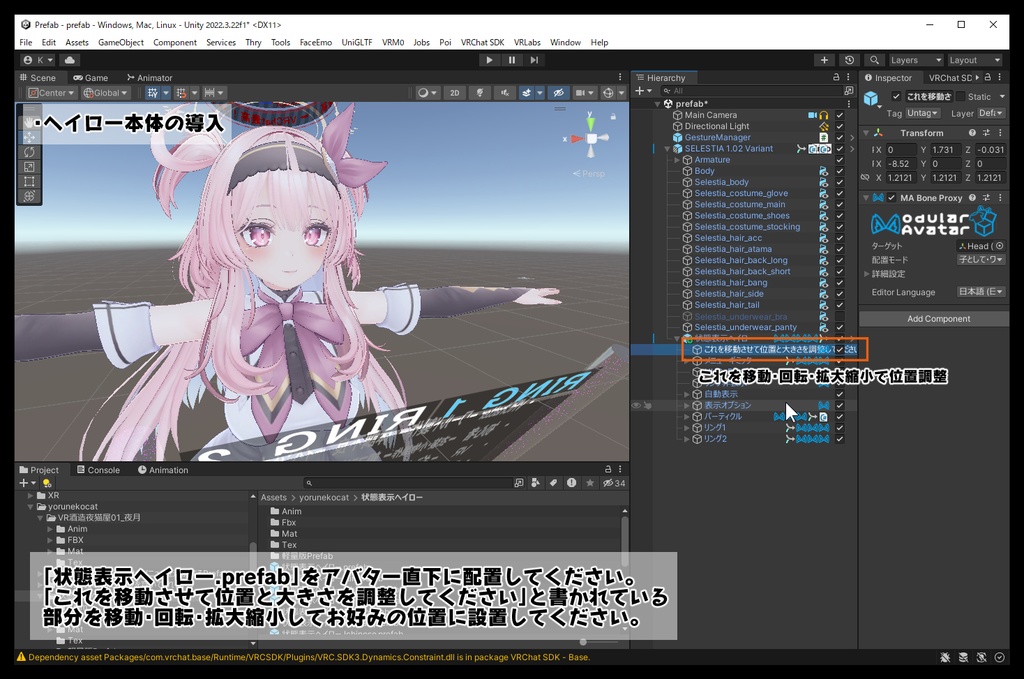Lock the Hierarchy panel padlock

click(x=836, y=77)
